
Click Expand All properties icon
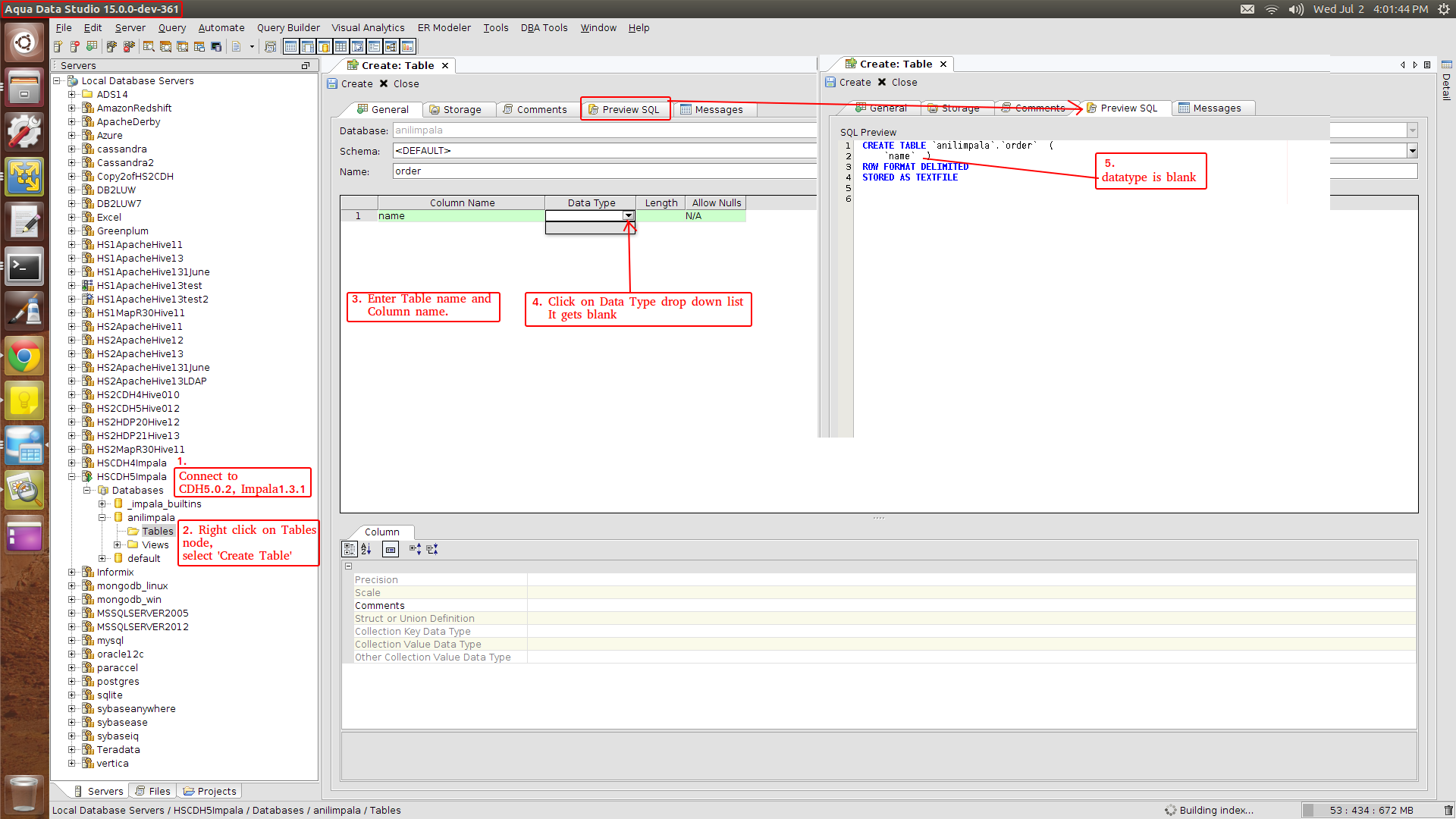(415, 549)
